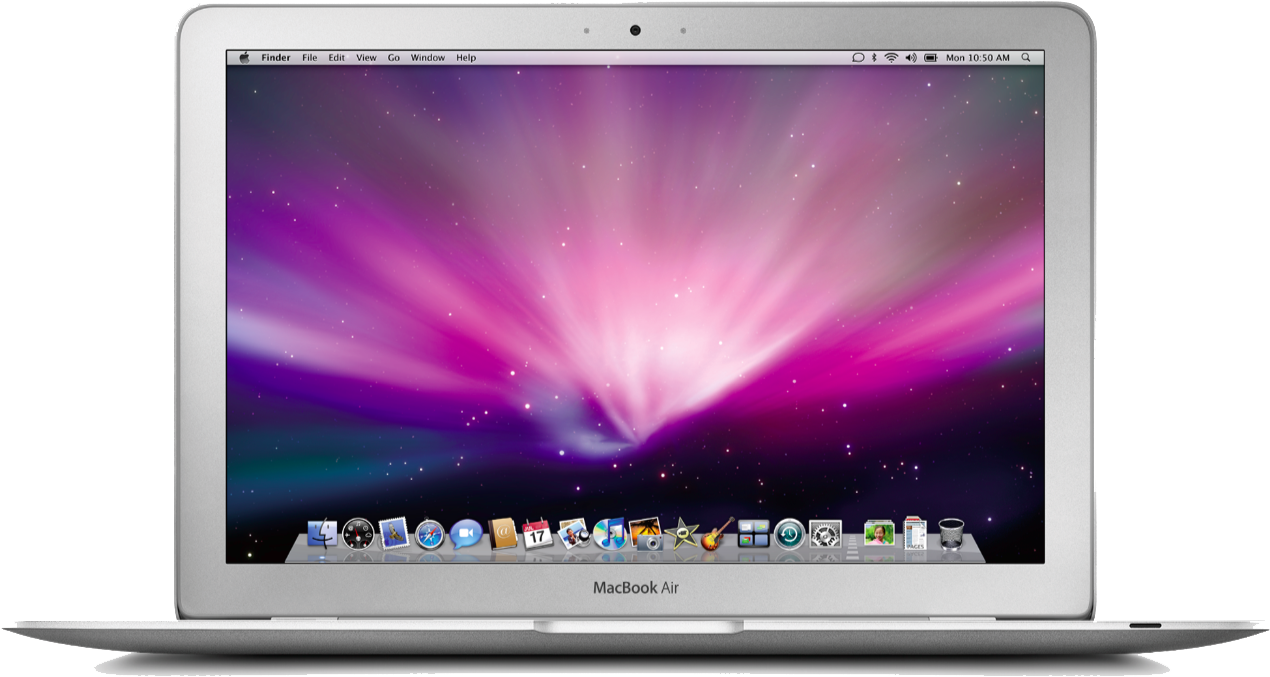Open Spotlight search
The height and width of the screenshot is (677, 1270).
click(1026, 57)
